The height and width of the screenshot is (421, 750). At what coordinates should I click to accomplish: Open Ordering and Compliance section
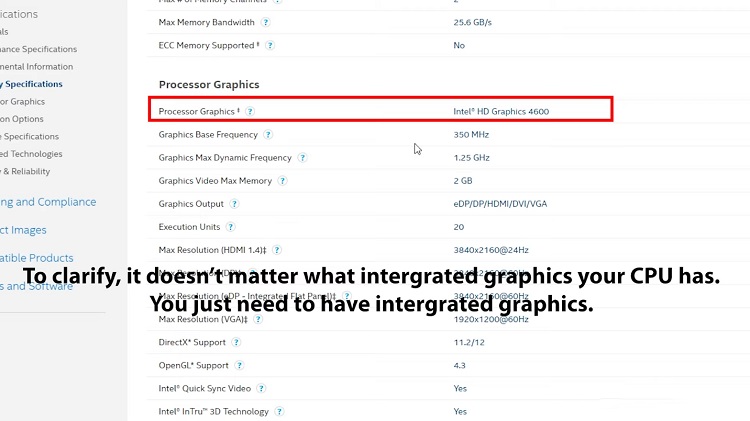[48, 202]
